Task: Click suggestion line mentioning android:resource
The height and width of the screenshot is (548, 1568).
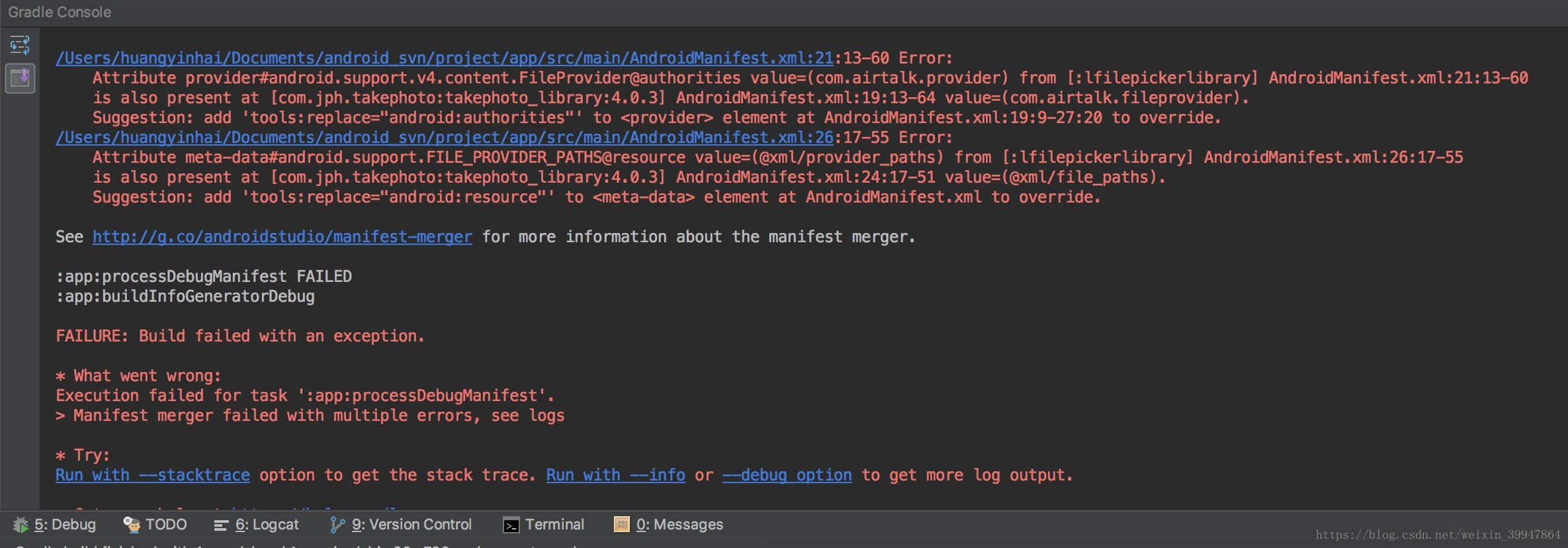Action: [x=597, y=197]
